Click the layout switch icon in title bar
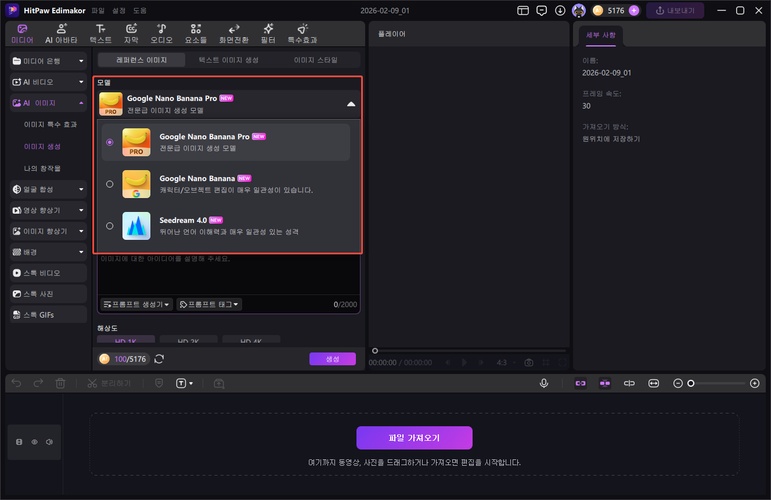The height and width of the screenshot is (500, 771). tap(523, 10)
